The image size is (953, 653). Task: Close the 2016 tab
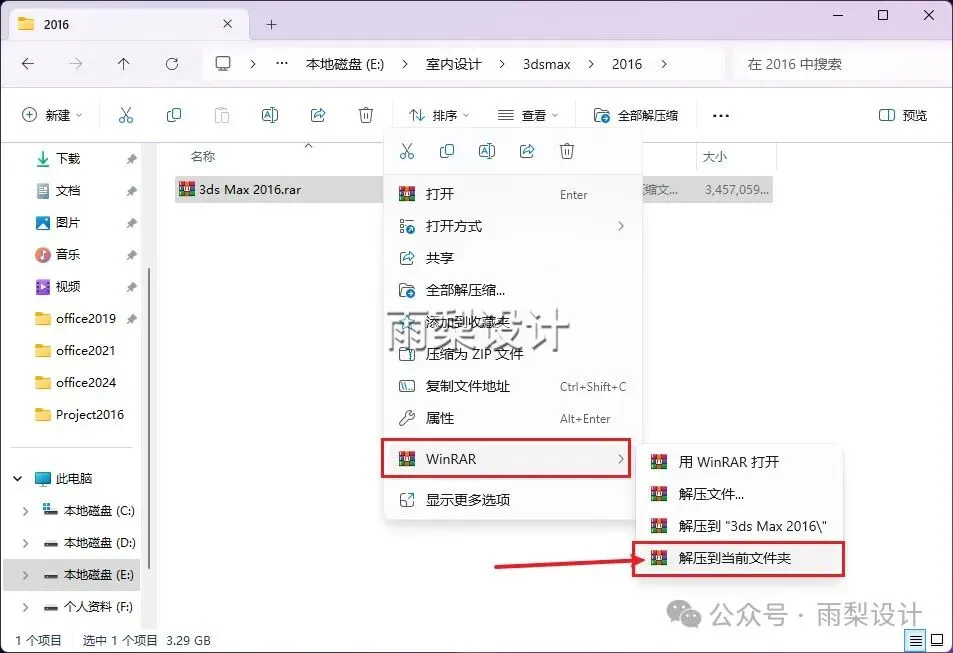point(227,24)
